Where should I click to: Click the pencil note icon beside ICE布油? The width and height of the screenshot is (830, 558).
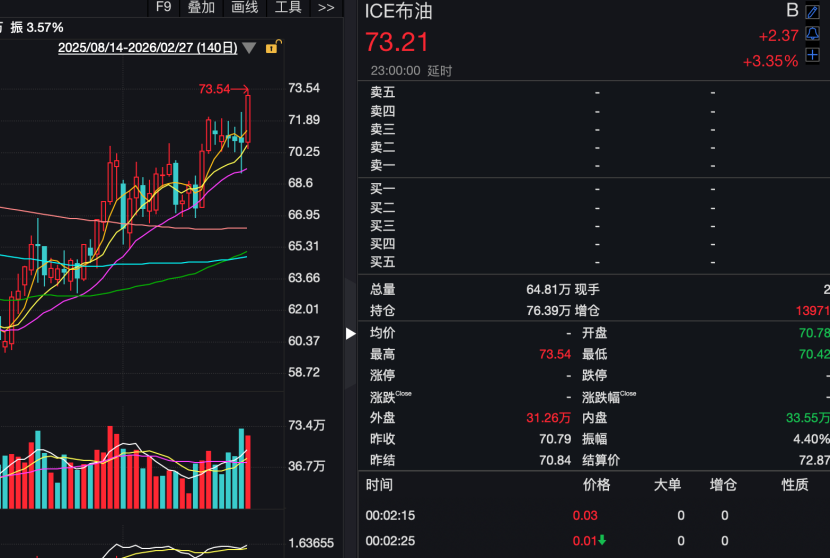tap(812, 11)
